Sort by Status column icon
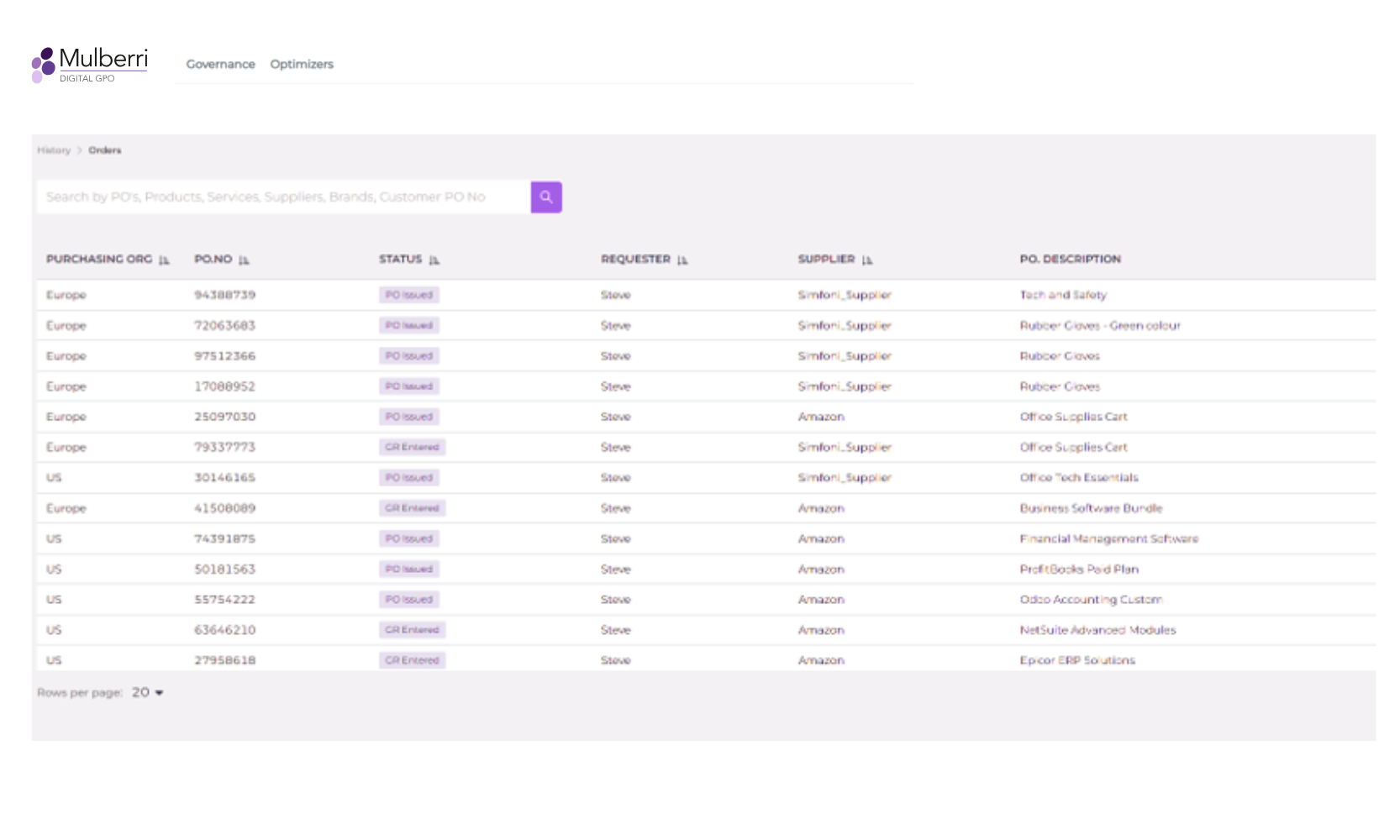The width and height of the screenshot is (1400, 840). click(434, 260)
